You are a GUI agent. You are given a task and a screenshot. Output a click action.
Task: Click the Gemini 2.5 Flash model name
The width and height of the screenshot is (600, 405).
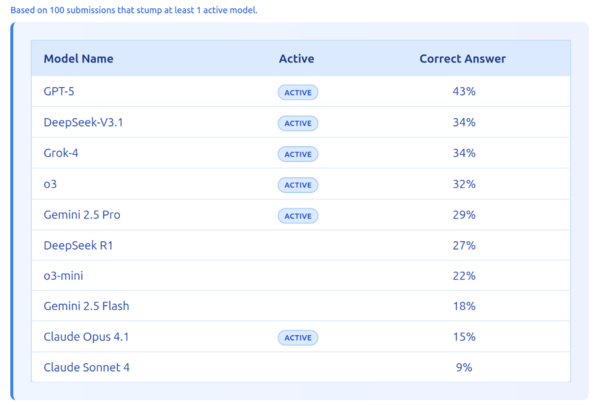[x=86, y=306]
